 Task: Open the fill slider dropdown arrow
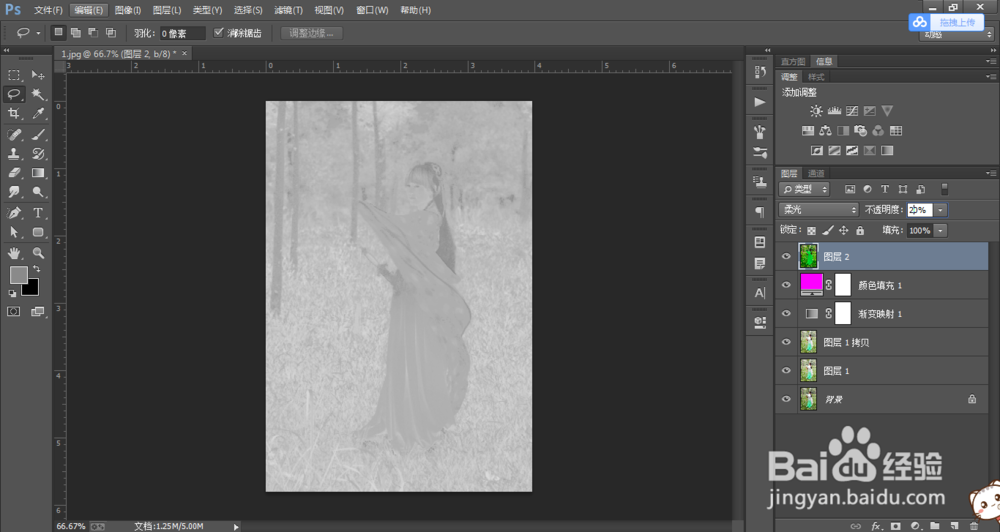point(941,230)
